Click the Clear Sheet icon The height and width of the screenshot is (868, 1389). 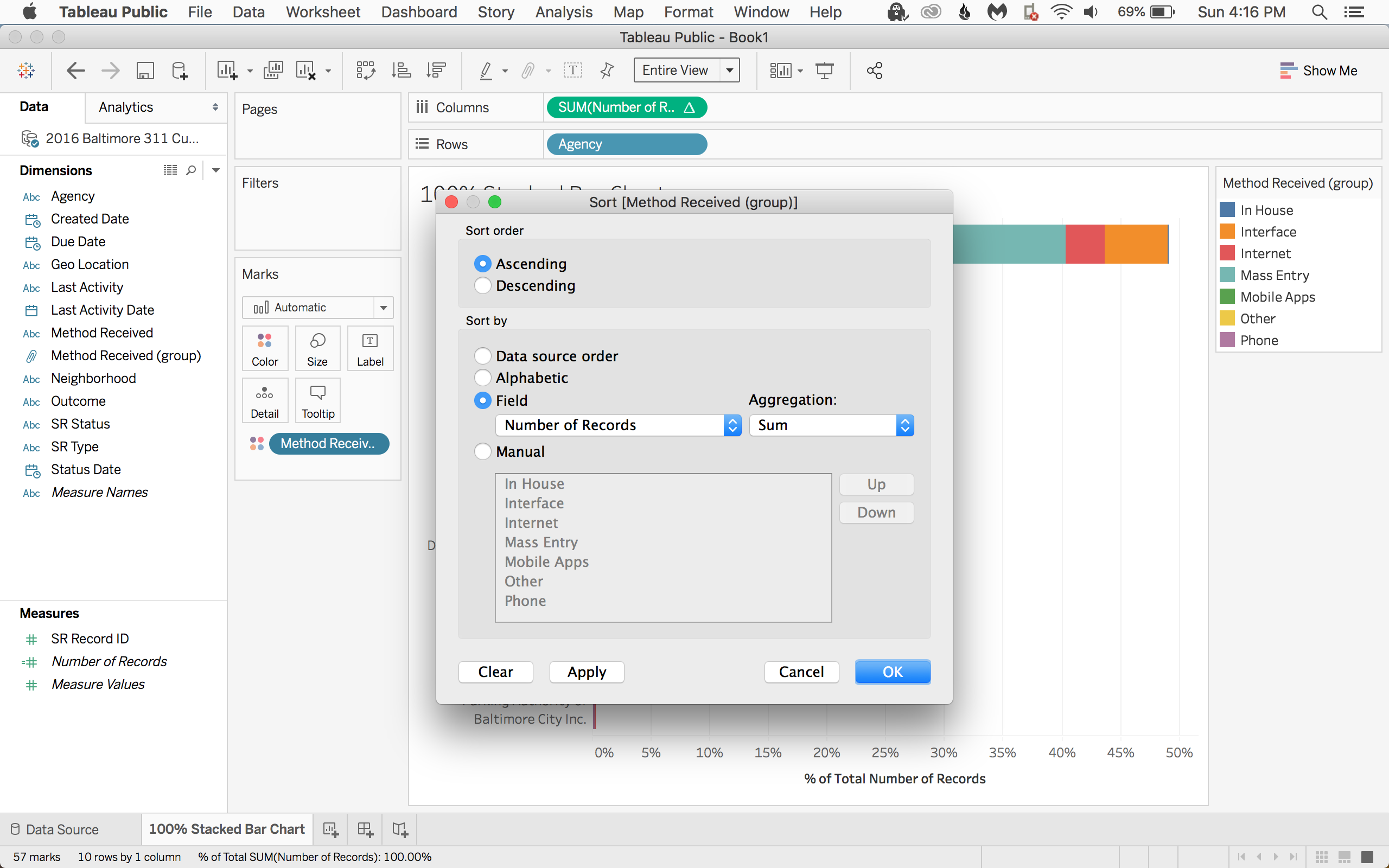[x=306, y=71]
